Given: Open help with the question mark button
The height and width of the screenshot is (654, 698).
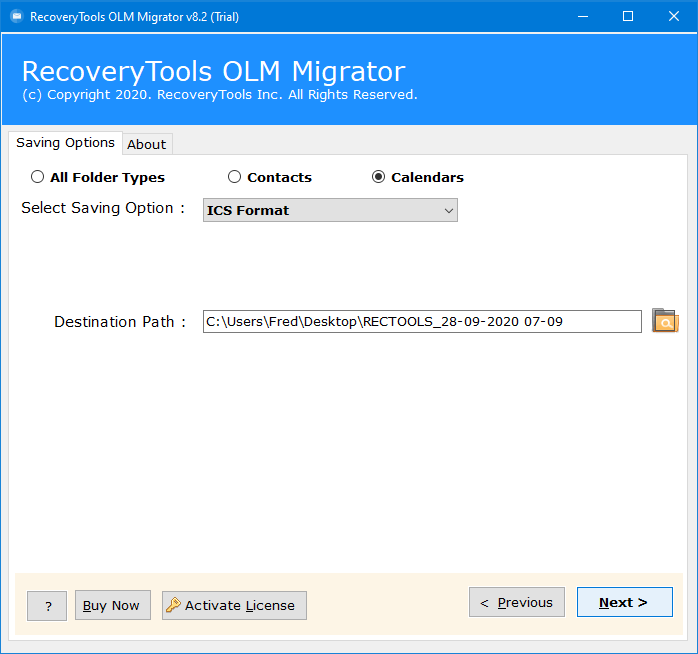Looking at the screenshot, I should click(x=47, y=605).
